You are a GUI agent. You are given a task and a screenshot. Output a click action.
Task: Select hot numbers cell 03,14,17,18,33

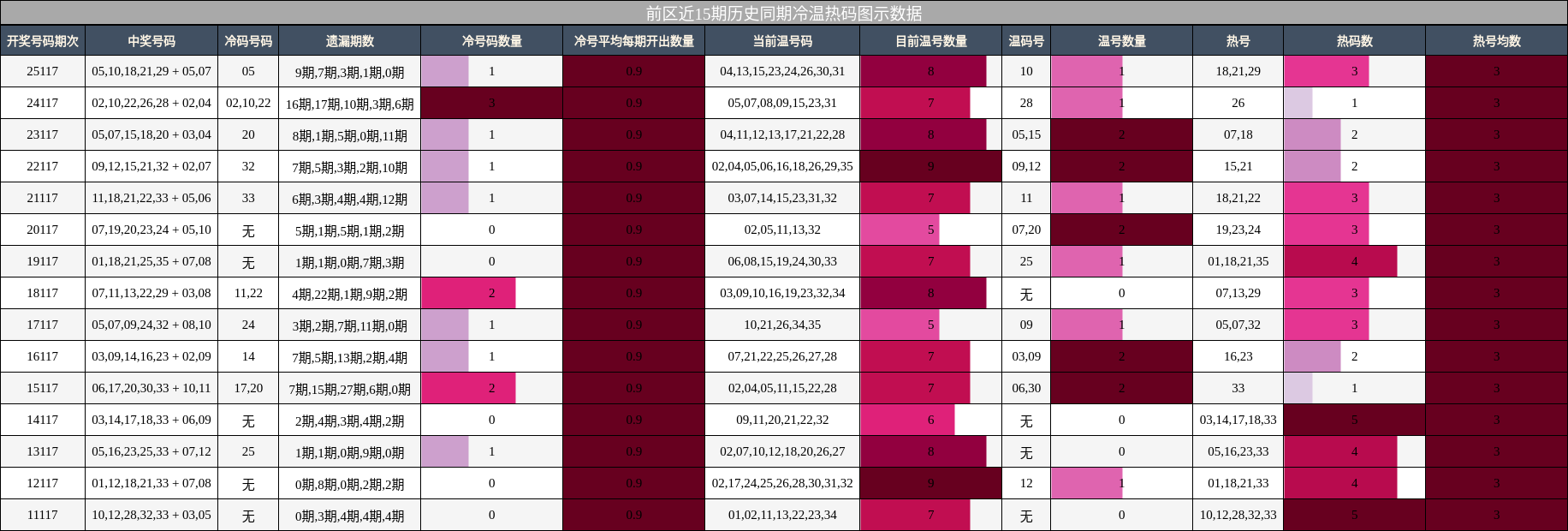pyautogui.click(x=1238, y=420)
